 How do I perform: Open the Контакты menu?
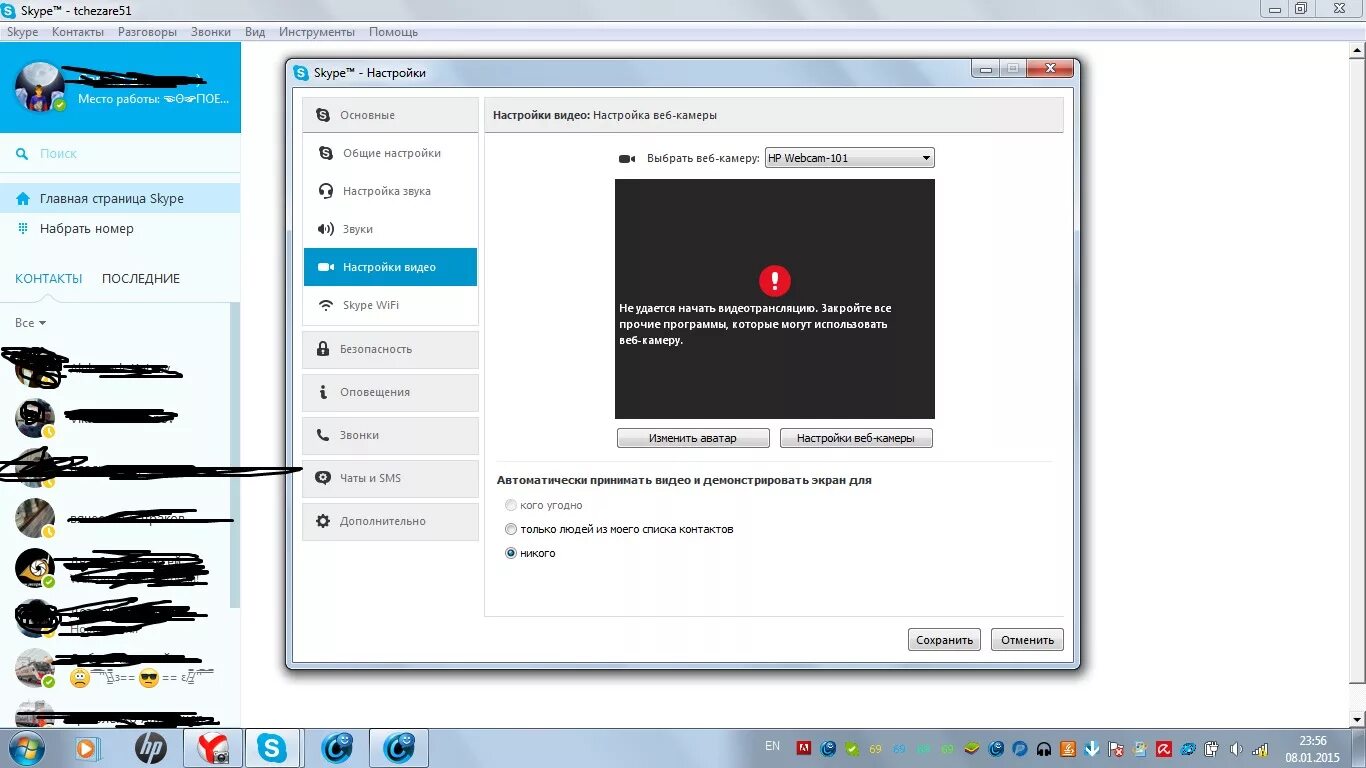78,32
